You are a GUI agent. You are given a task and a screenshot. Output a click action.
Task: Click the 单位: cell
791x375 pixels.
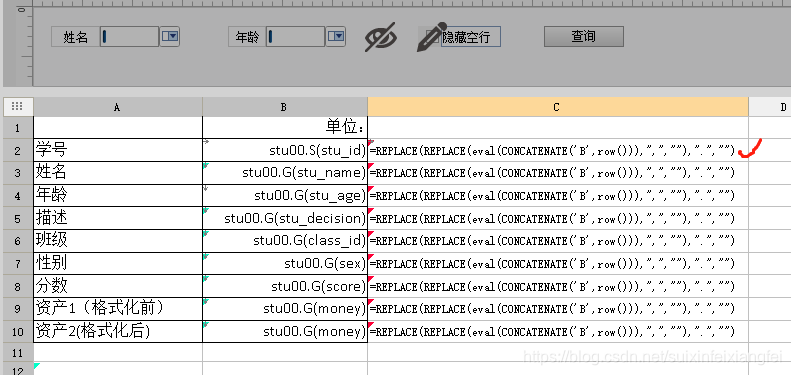click(285, 128)
